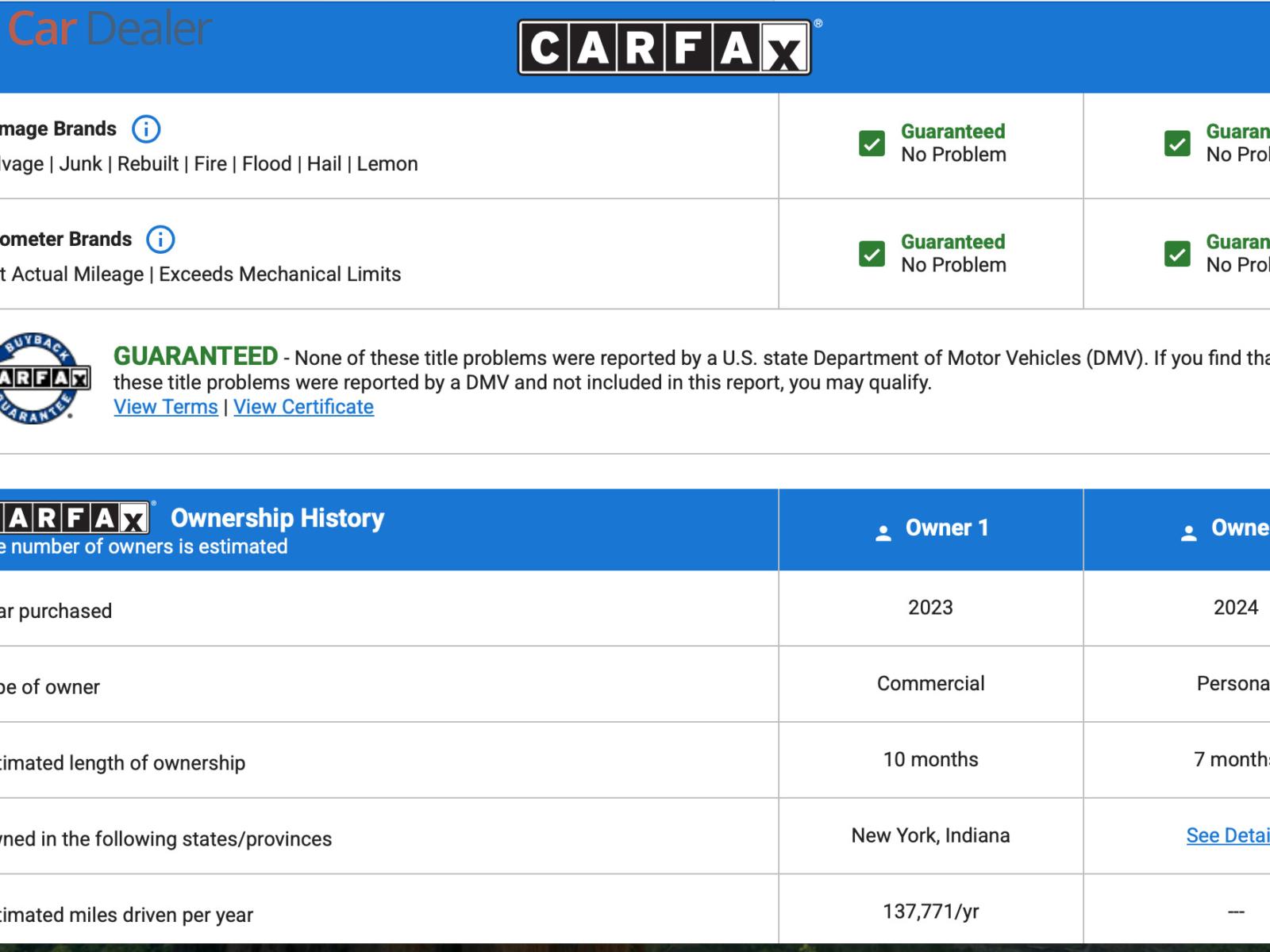The height and width of the screenshot is (952, 1270).
Task: Click Owner 1 Odometer Brands green checkmark
Action: 872,254
